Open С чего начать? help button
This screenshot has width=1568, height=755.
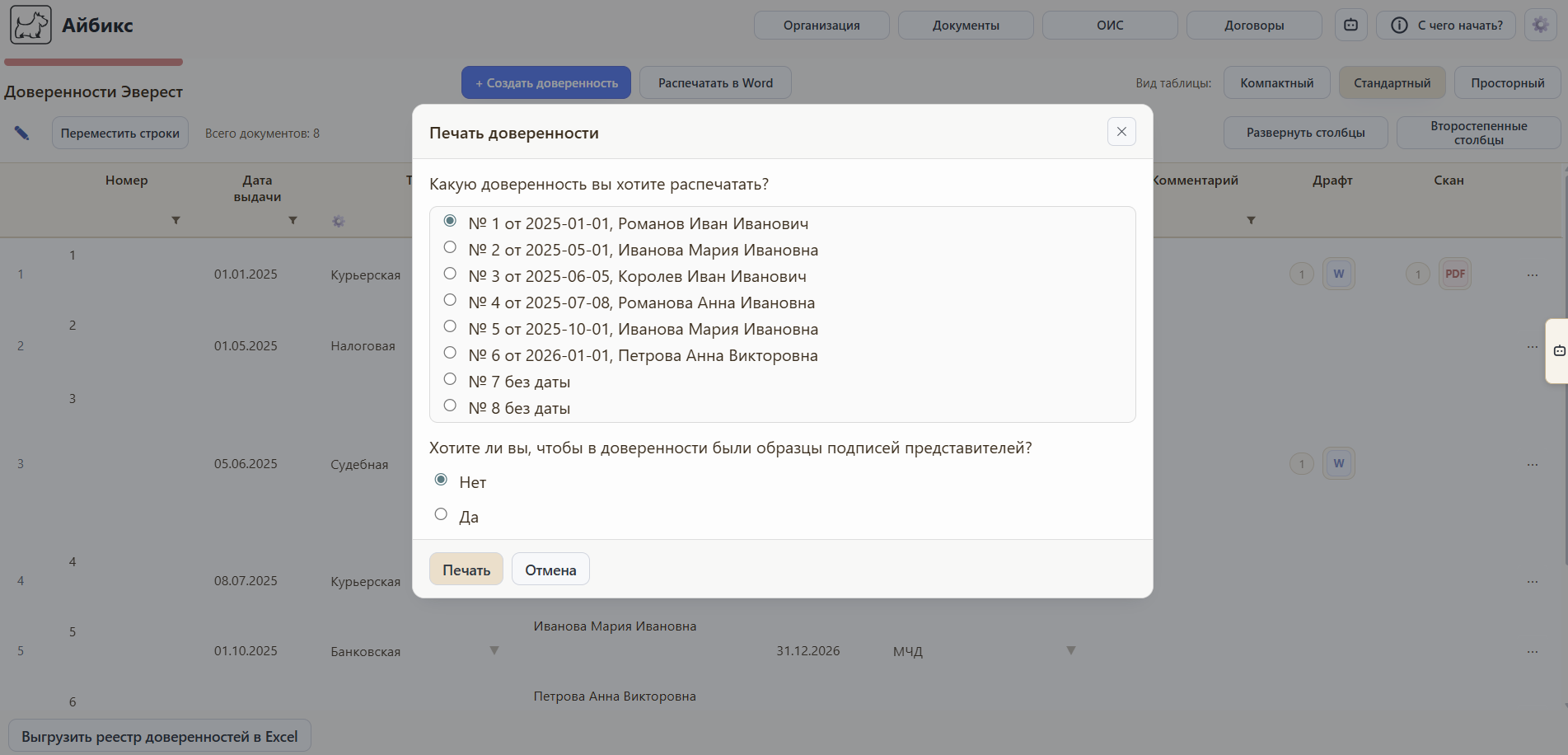coord(1446,25)
